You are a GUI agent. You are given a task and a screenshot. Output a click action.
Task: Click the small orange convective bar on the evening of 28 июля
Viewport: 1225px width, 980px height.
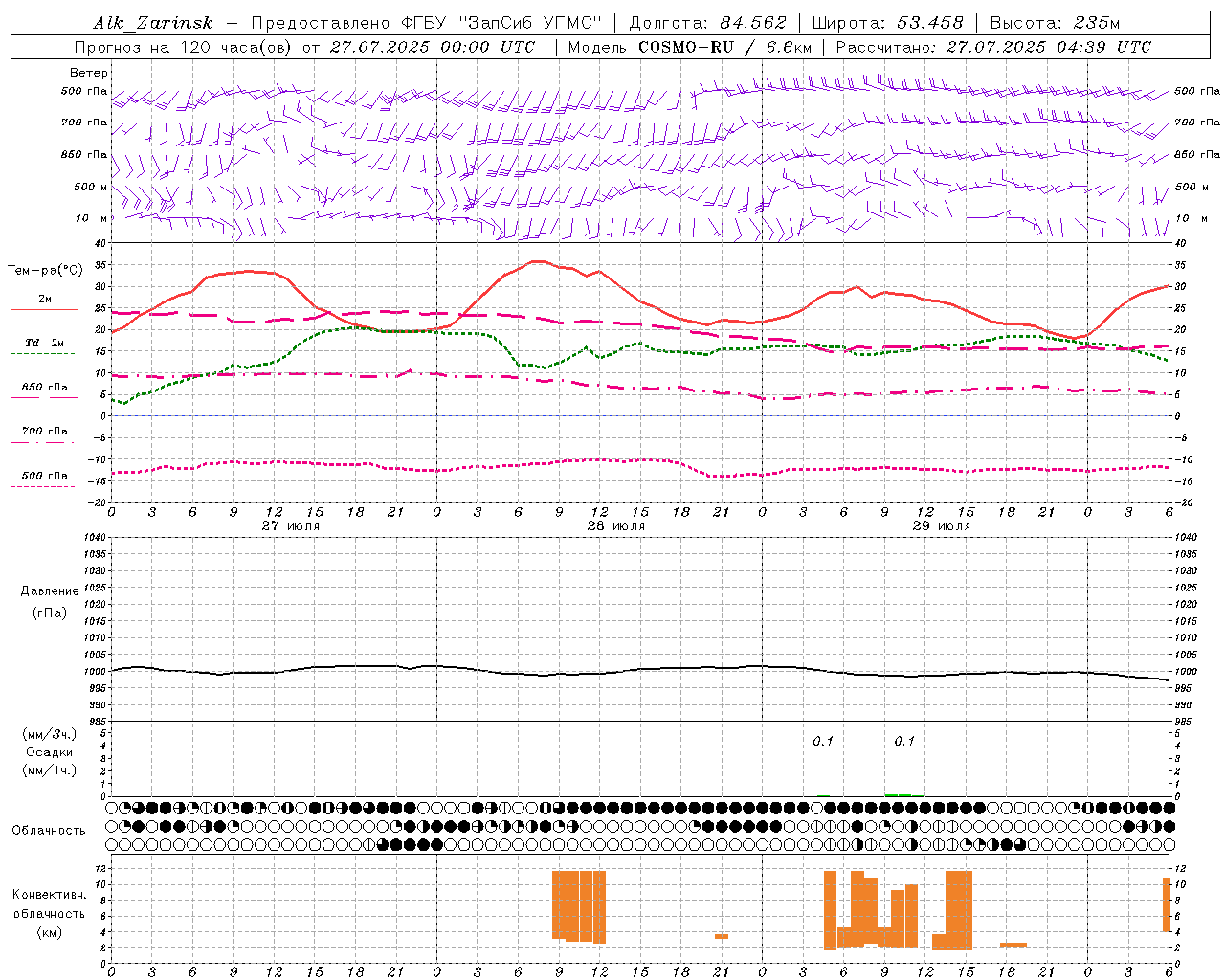point(722,936)
